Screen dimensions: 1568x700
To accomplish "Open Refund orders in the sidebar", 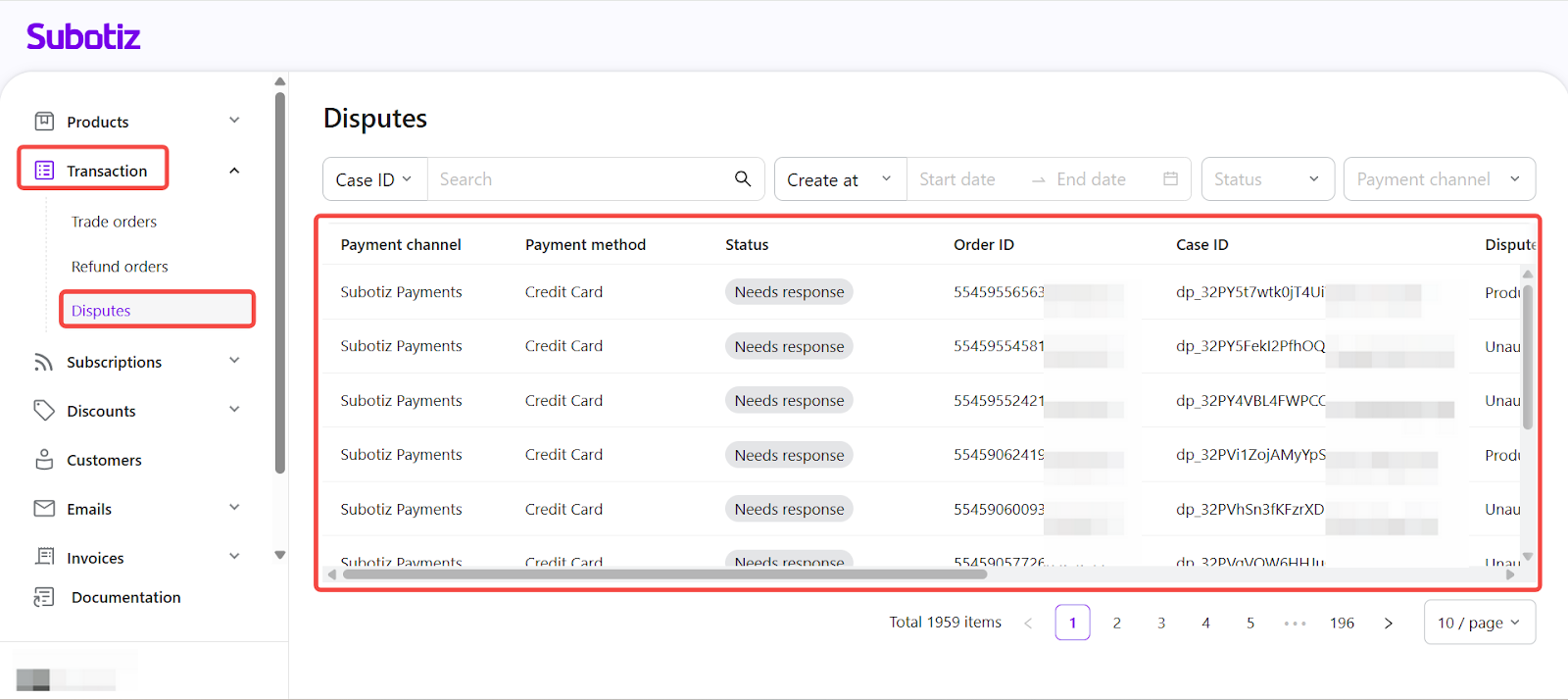I will click(x=120, y=267).
